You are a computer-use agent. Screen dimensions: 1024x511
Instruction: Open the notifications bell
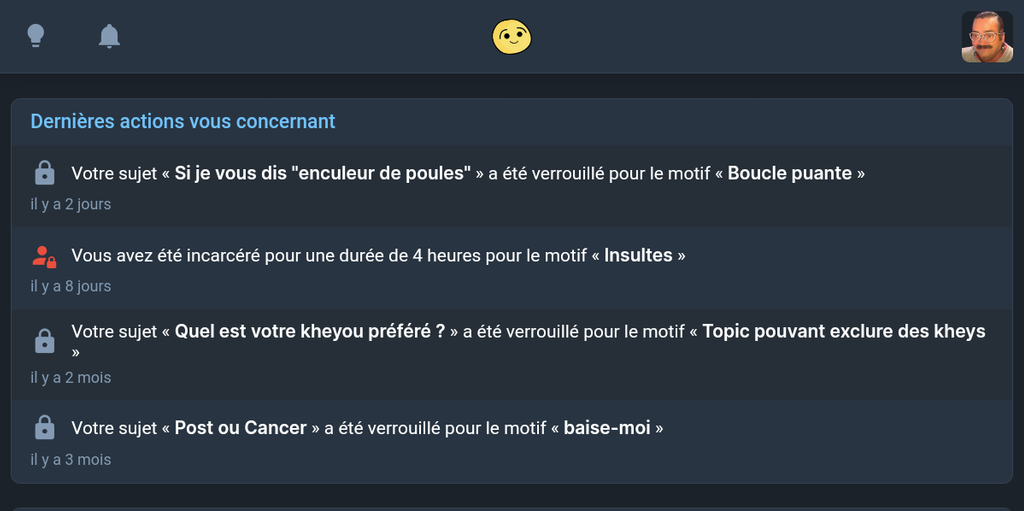[x=109, y=36]
